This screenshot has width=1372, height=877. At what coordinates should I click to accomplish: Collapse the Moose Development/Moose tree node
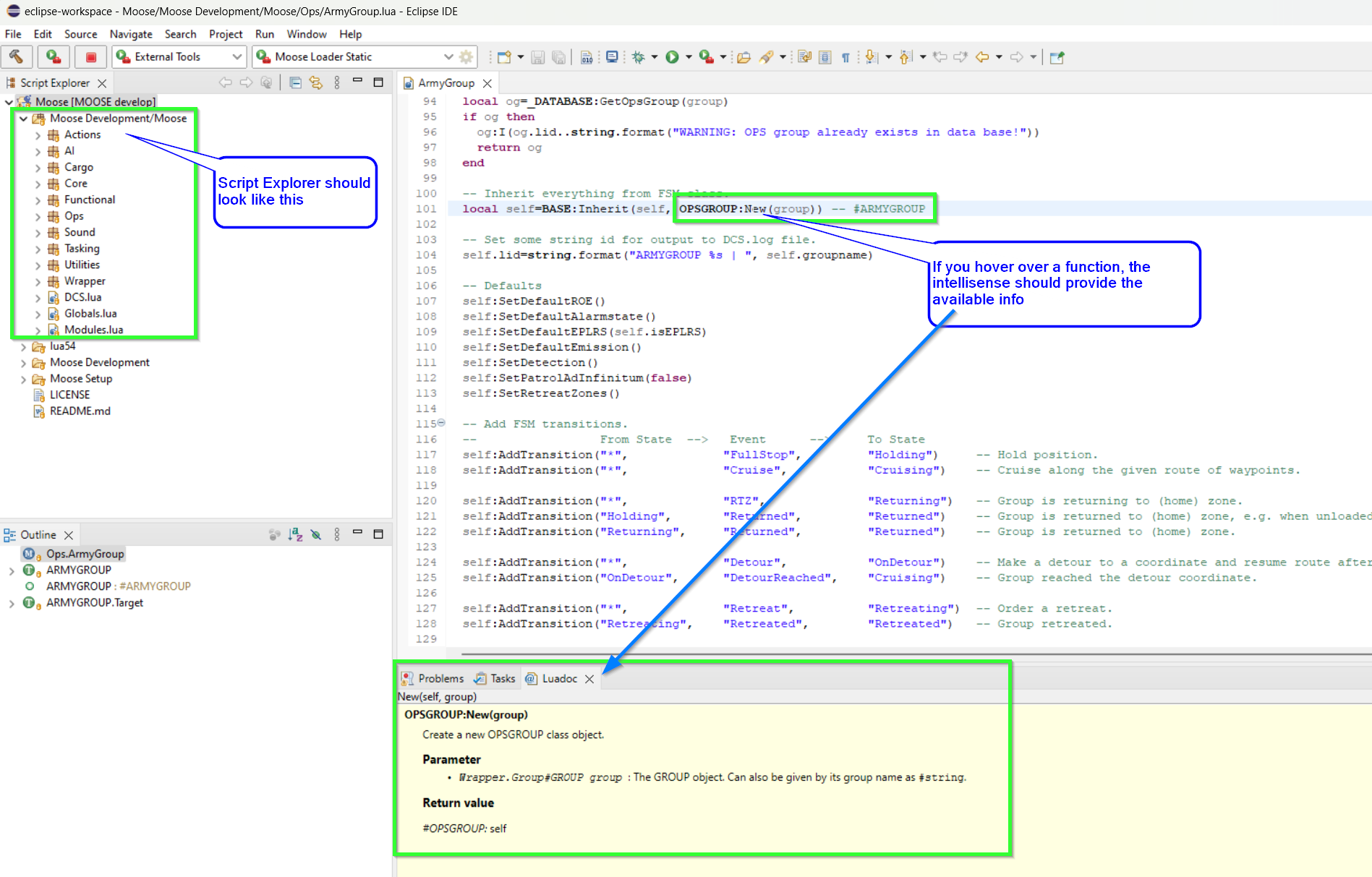click(24, 119)
